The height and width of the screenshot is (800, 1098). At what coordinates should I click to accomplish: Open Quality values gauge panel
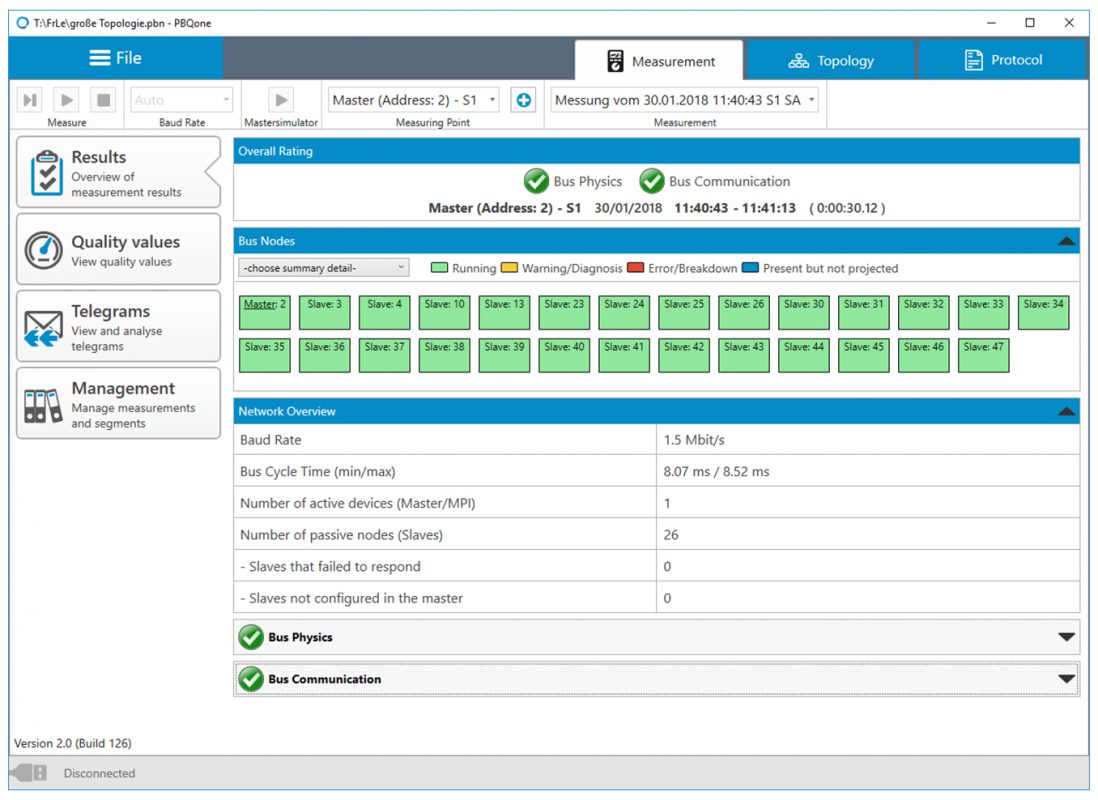click(x=118, y=250)
